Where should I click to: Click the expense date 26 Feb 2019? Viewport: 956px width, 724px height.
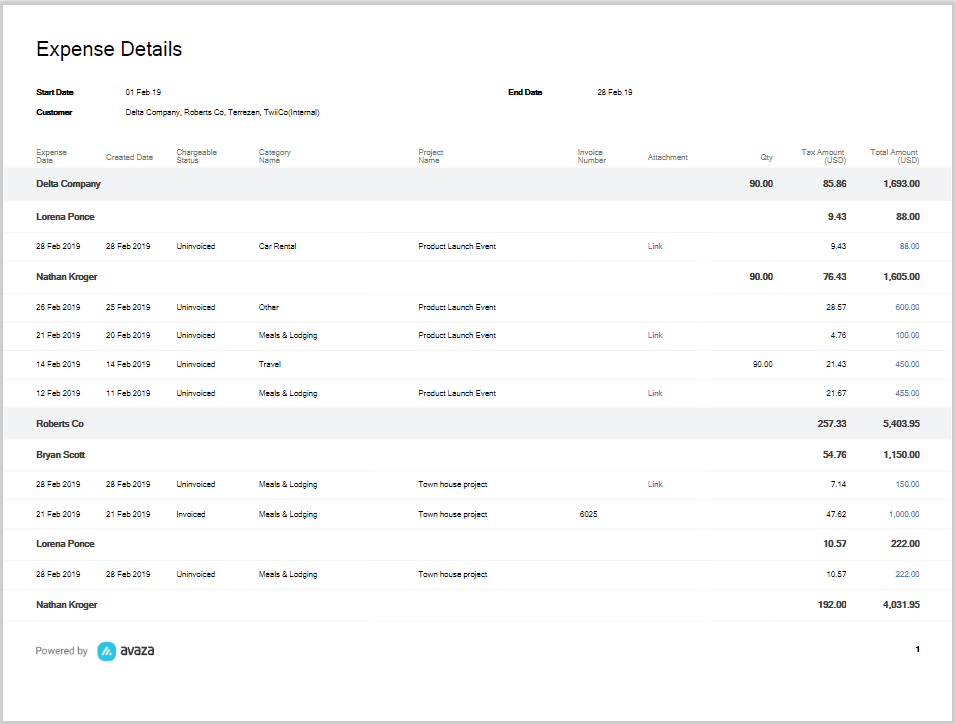pos(58,307)
